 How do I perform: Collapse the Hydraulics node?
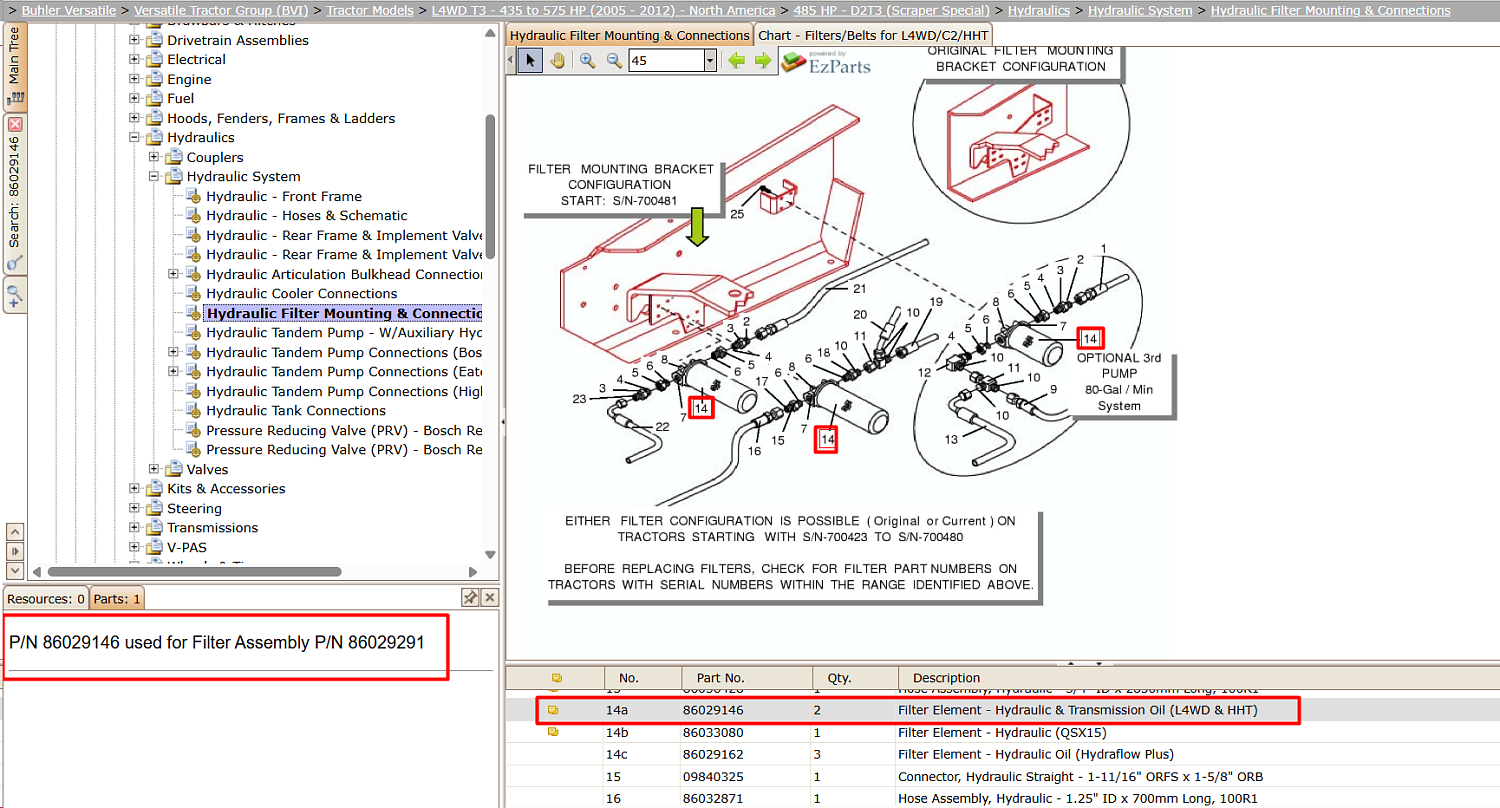pos(134,138)
